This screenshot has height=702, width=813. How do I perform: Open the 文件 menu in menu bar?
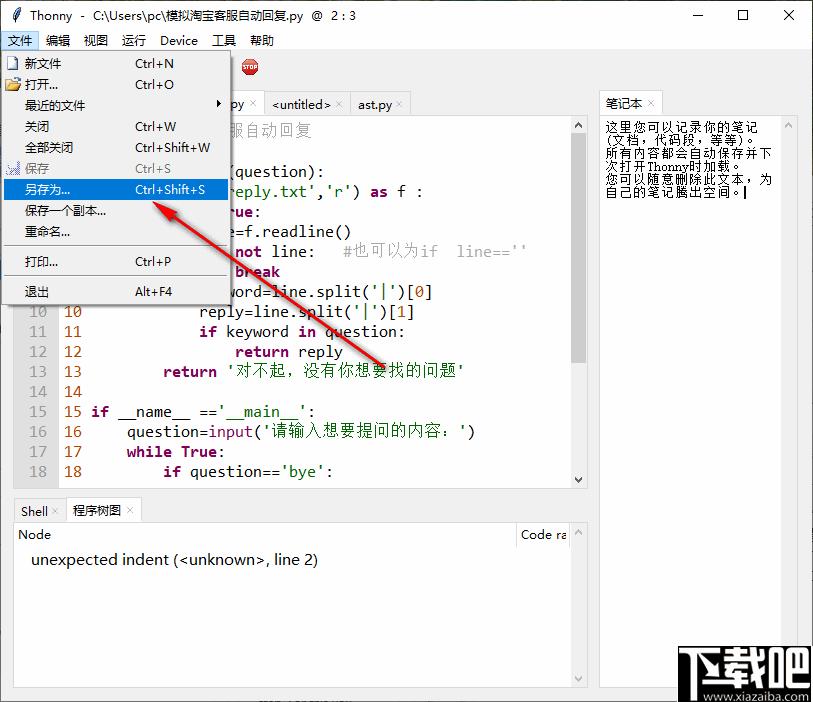pos(20,40)
